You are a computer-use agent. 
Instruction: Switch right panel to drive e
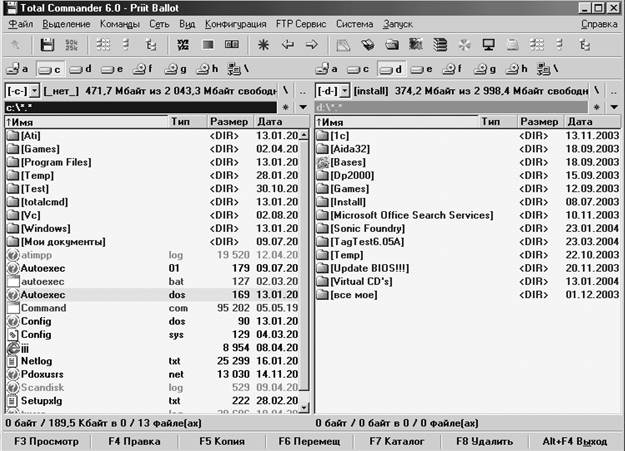[421, 69]
